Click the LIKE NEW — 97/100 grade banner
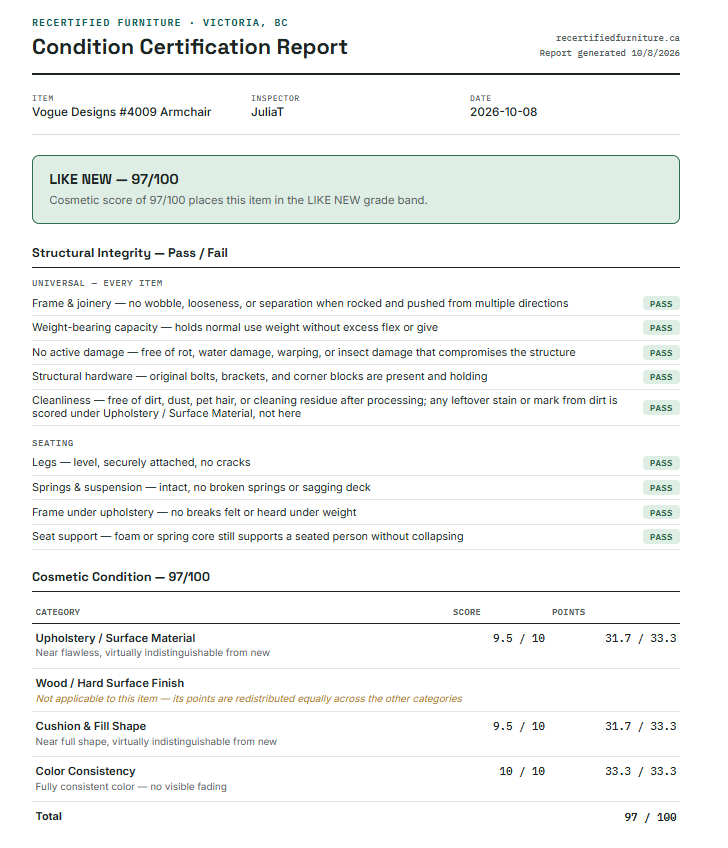The image size is (728, 848). tap(356, 190)
